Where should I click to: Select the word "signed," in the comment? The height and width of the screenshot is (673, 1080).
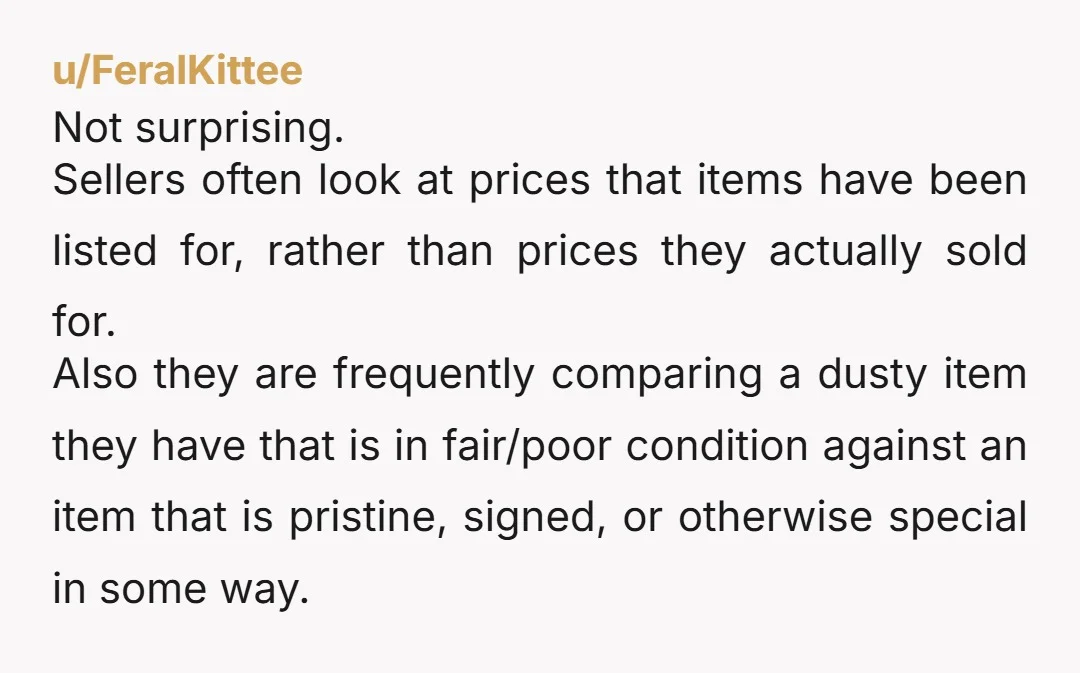534,518
